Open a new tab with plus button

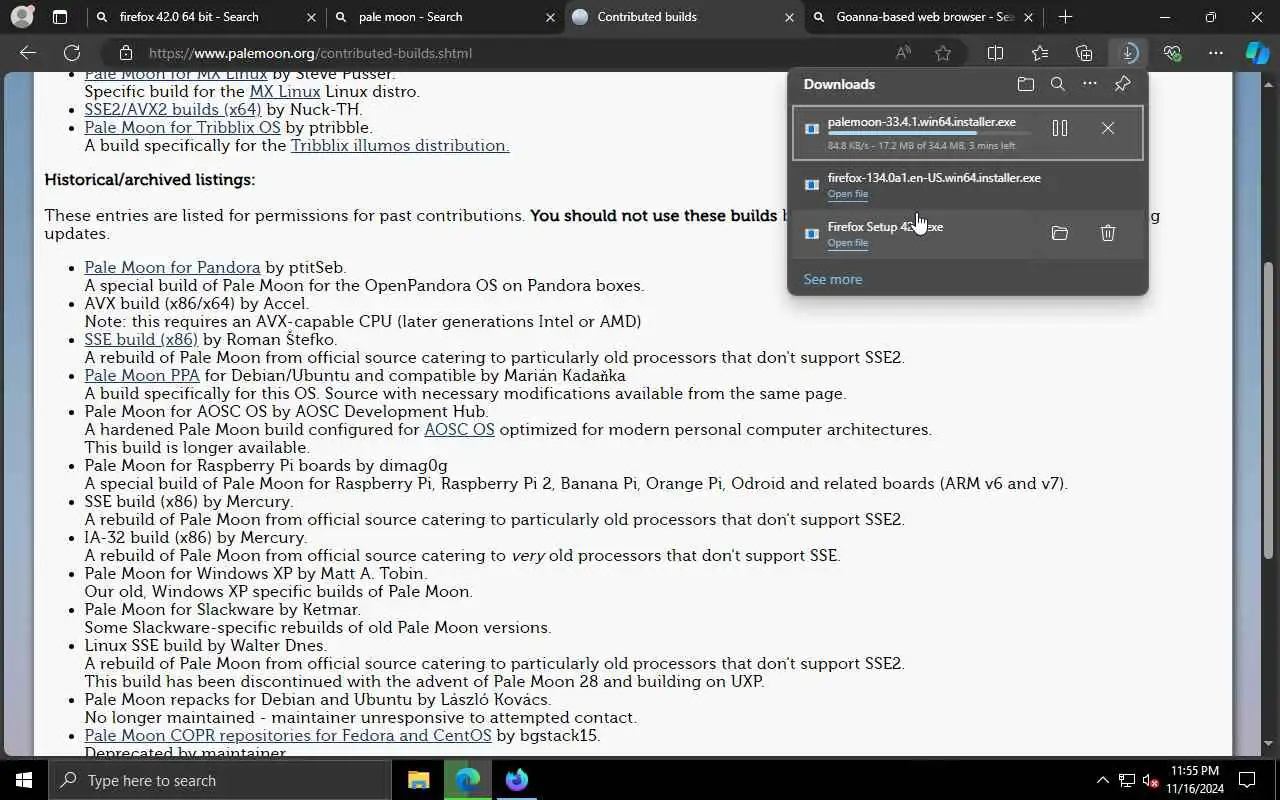click(1065, 17)
